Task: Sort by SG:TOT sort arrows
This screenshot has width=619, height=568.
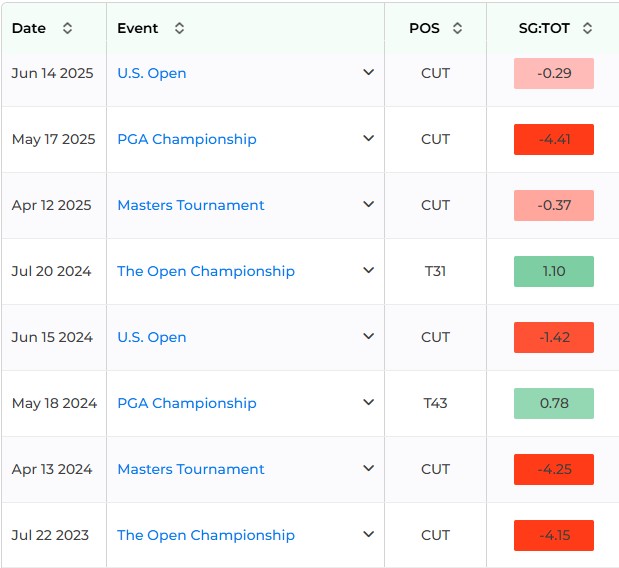Action: click(x=587, y=28)
